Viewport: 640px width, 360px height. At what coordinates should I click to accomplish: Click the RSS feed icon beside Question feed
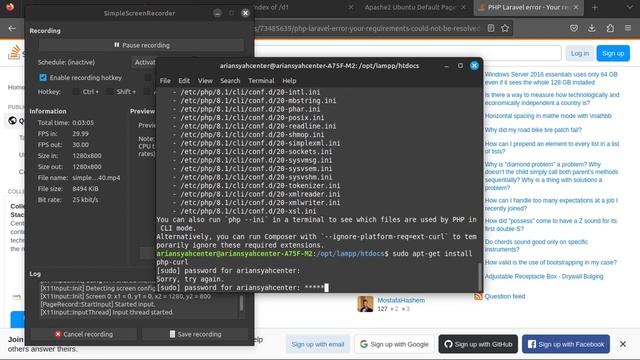coord(478,296)
